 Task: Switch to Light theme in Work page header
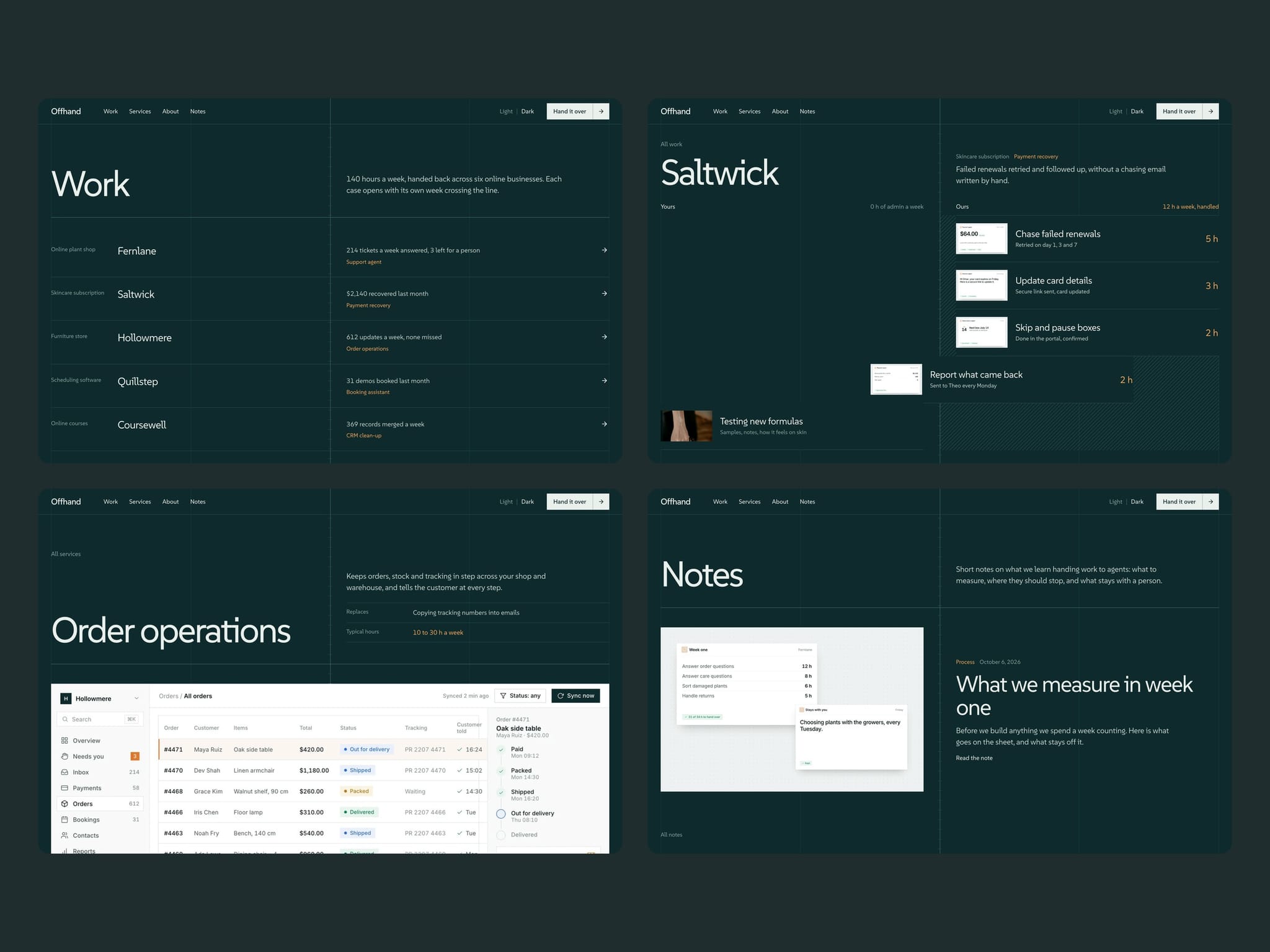click(506, 112)
